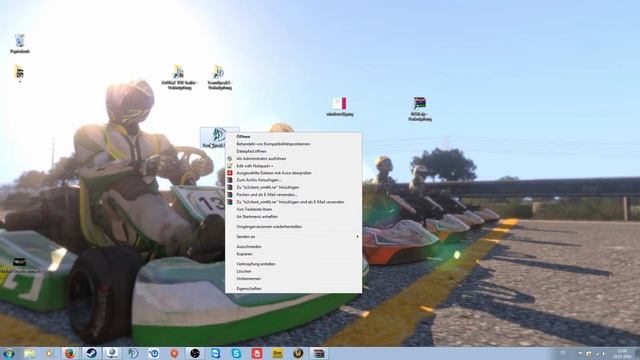Select the desktop icon below Papierkorb
Viewport: 640px width, 360px height.
point(19,73)
